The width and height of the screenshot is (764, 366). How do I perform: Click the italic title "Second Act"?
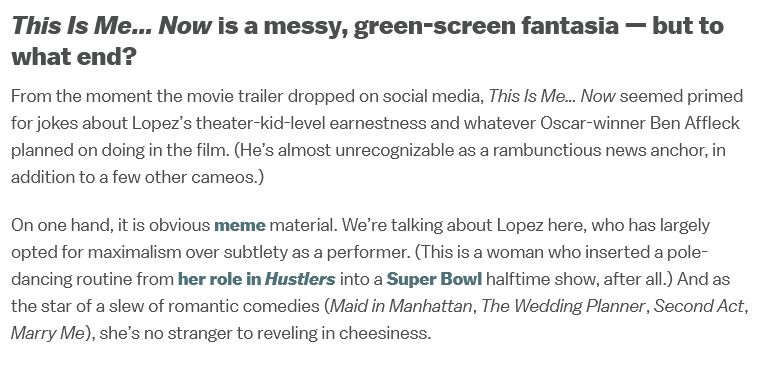pyautogui.click(x=699, y=307)
